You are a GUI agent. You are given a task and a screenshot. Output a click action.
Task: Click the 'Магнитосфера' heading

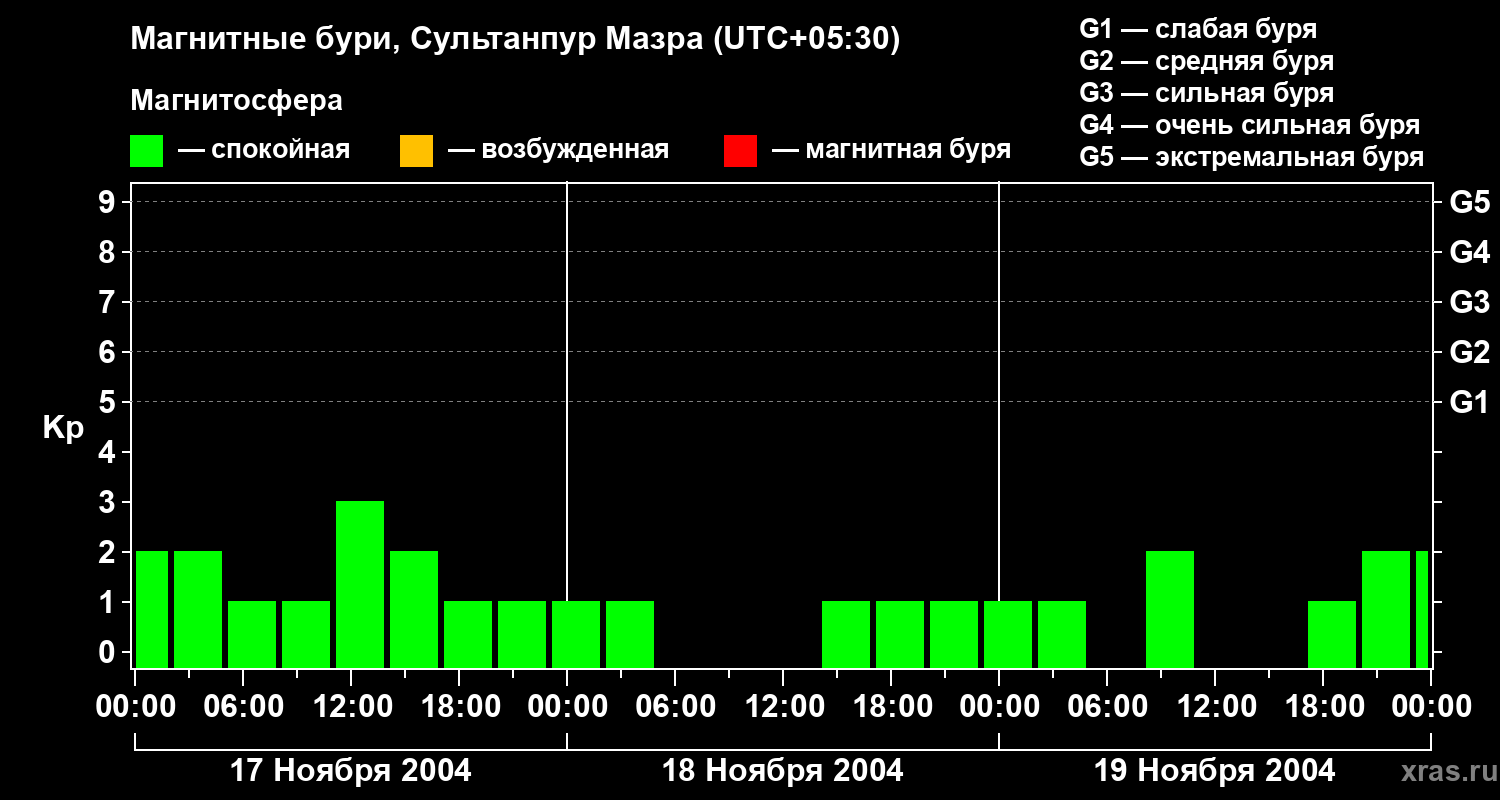(x=237, y=101)
